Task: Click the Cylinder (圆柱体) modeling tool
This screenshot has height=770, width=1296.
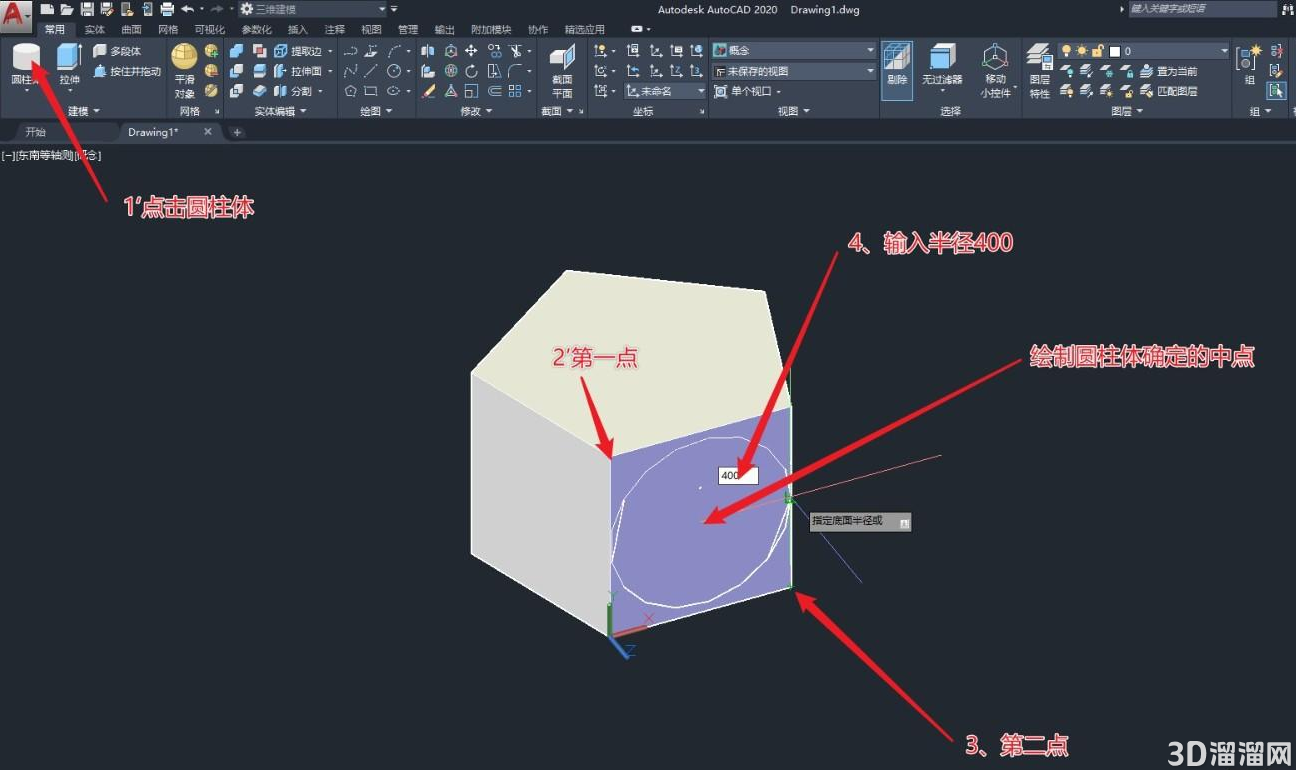Action: pyautogui.click(x=26, y=65)
